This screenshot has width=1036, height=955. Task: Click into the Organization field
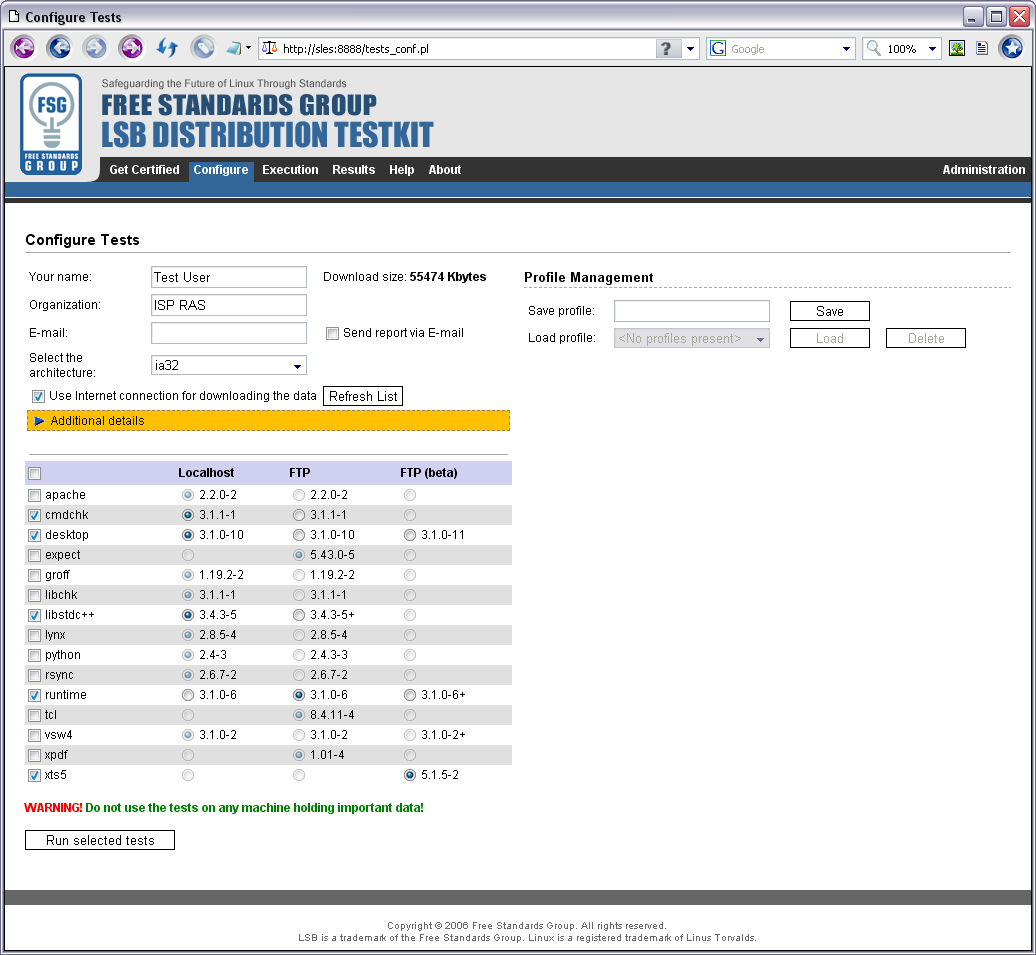click(229, 305)
